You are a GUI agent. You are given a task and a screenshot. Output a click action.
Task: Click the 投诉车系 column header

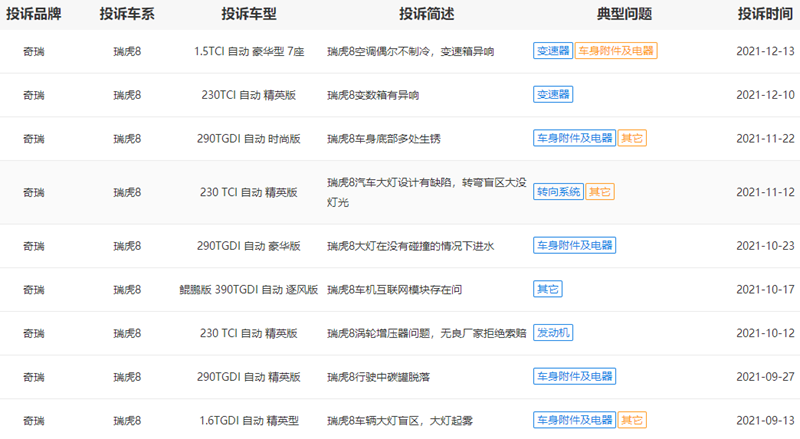point(127,14)
